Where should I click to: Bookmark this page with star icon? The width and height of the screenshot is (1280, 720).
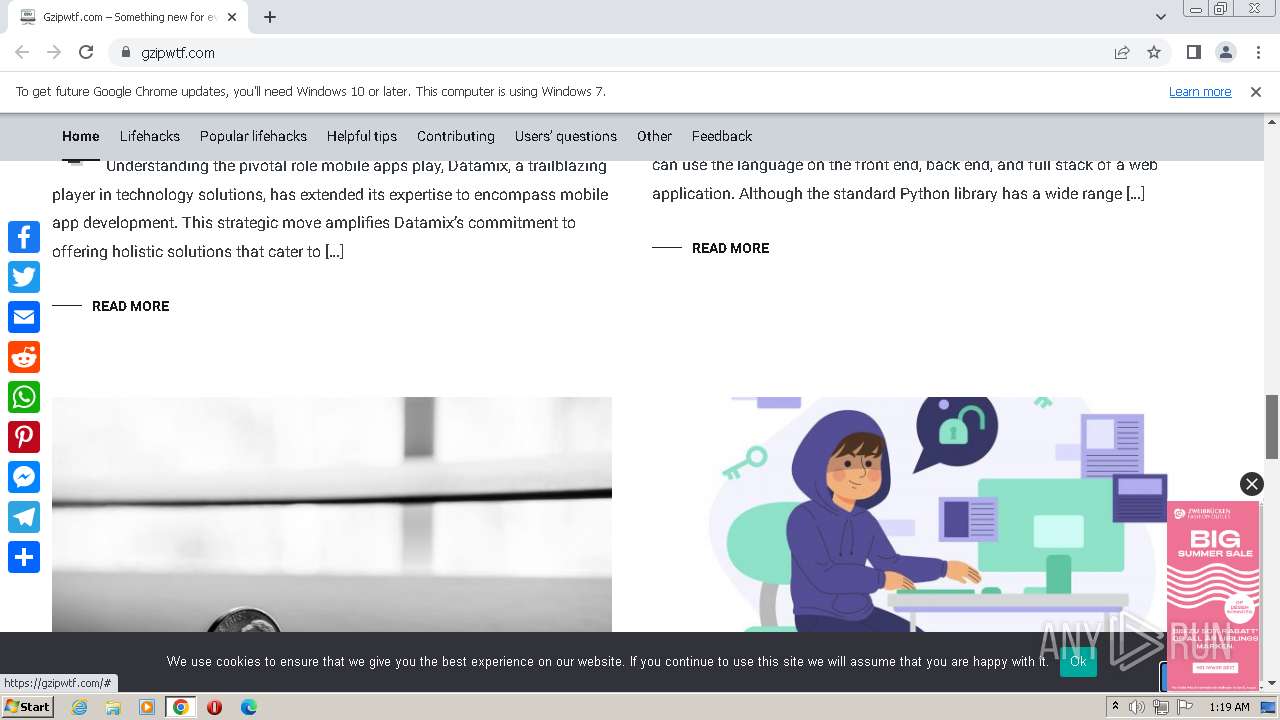[x=1154, y=52]
